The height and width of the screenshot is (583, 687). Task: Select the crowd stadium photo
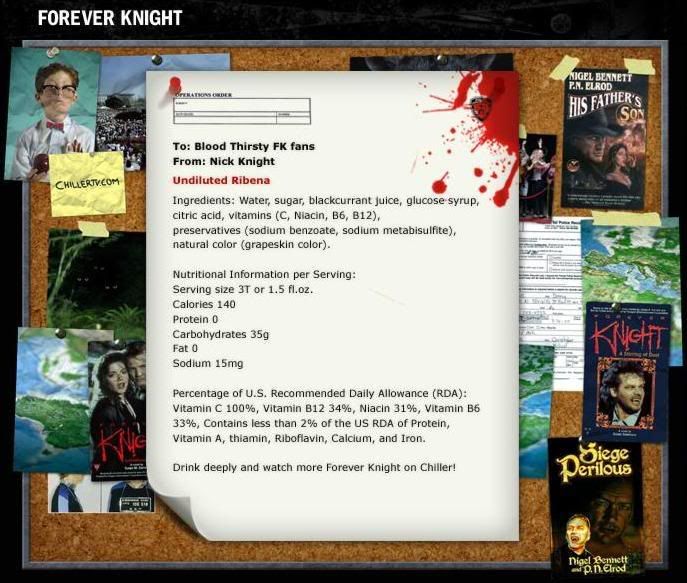point(123,114)
